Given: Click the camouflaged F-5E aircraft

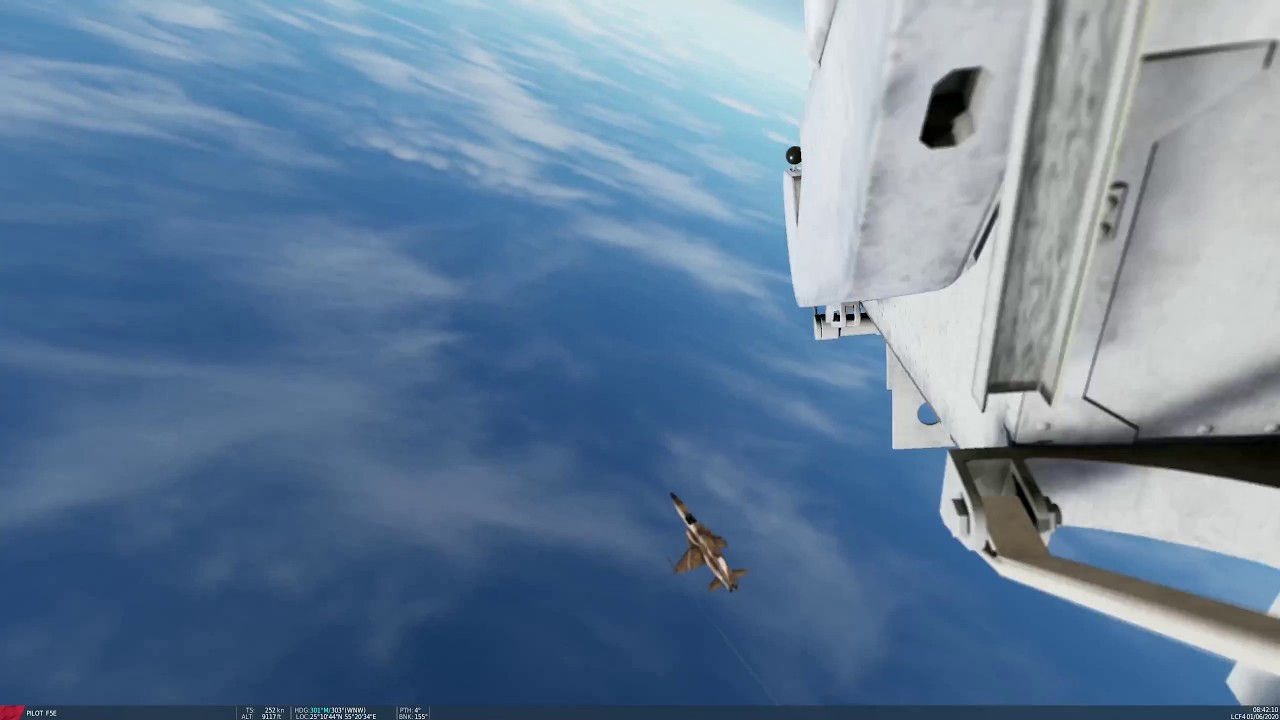Looking at the screenshot, I should [x=706, y=545].
